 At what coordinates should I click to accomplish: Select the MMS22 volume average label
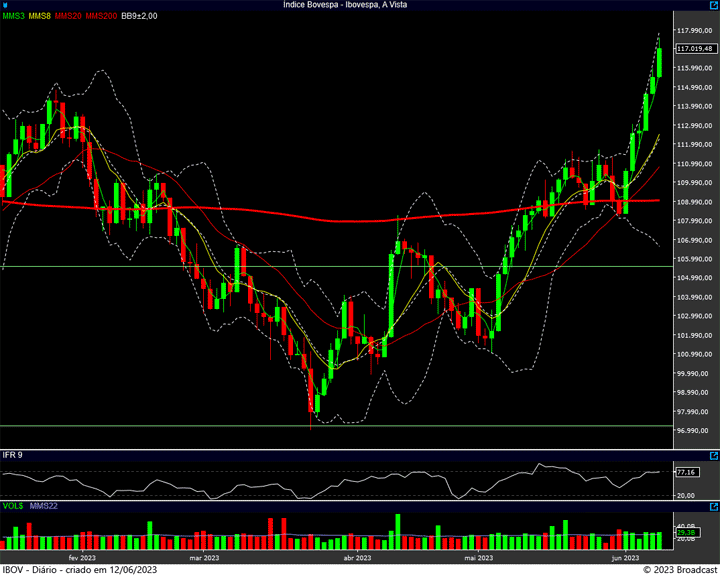click(42, 506)
